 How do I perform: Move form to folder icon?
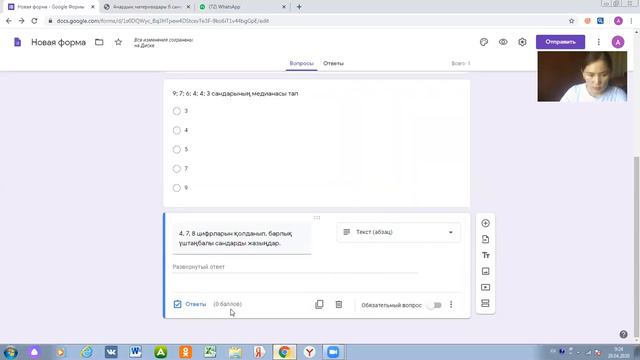(x=99, y=42)
